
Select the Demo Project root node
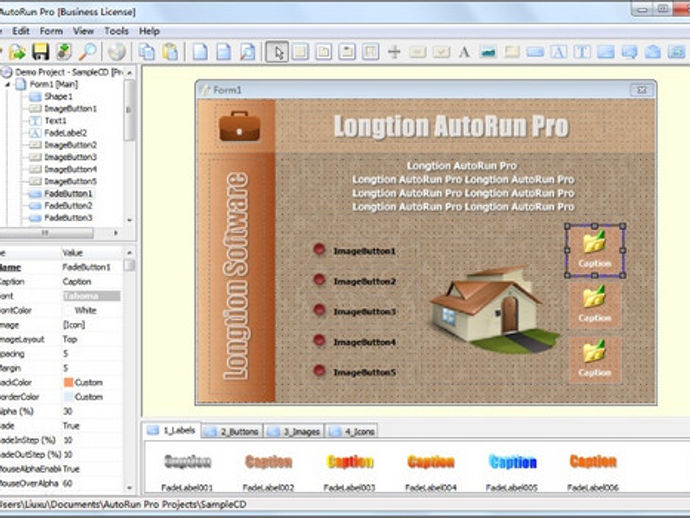point(69,72)
